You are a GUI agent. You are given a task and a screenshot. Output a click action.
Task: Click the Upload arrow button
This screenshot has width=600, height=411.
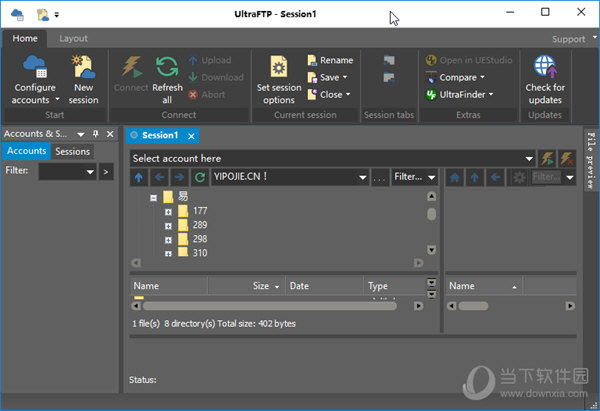(x=210, y=60)
